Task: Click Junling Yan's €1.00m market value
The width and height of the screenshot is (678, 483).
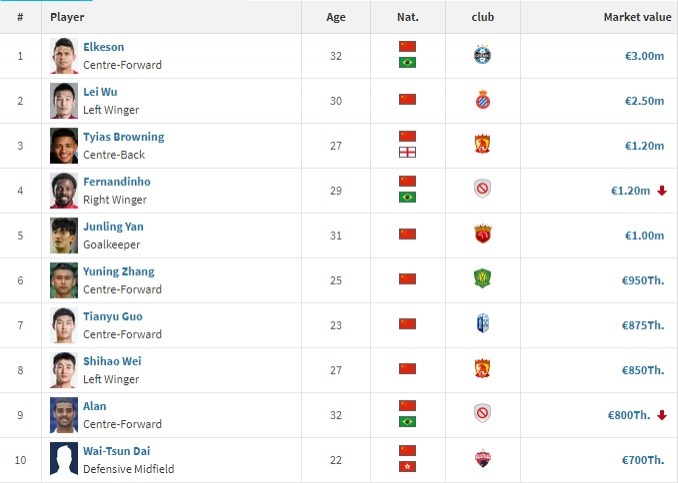Action: click(644, 236)
